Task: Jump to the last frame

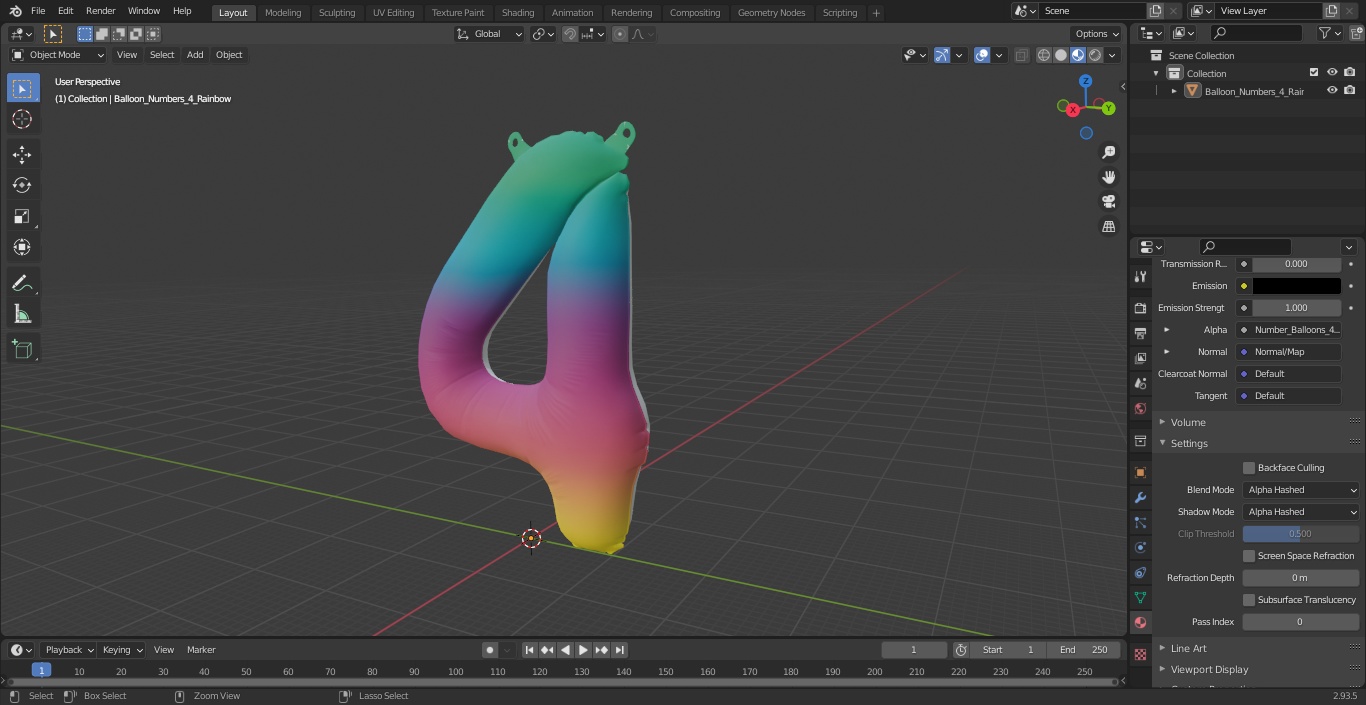Action: pyautogui.click(x=620, y=650)
